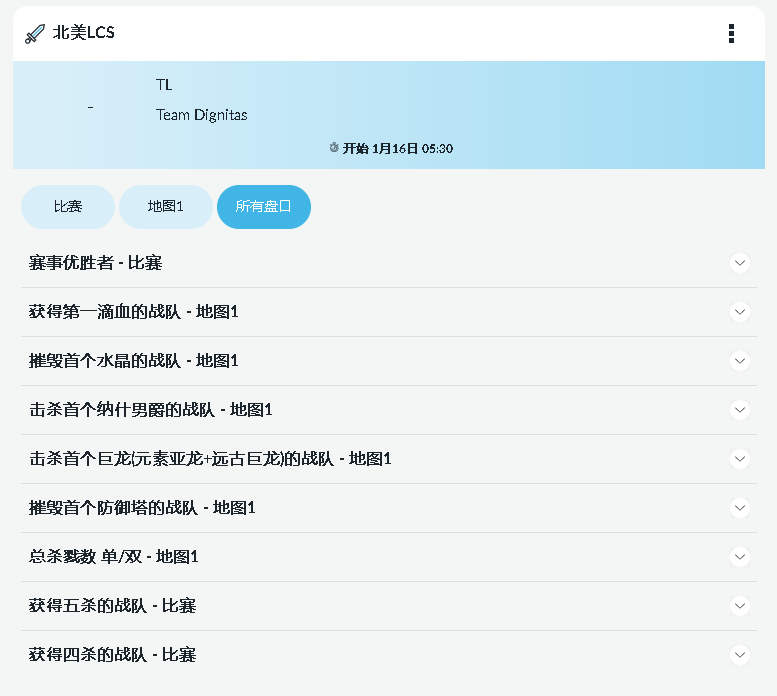Click chevron icon for 击杀首个巨龙 market

pyautogui.click(x=740, y=459)
